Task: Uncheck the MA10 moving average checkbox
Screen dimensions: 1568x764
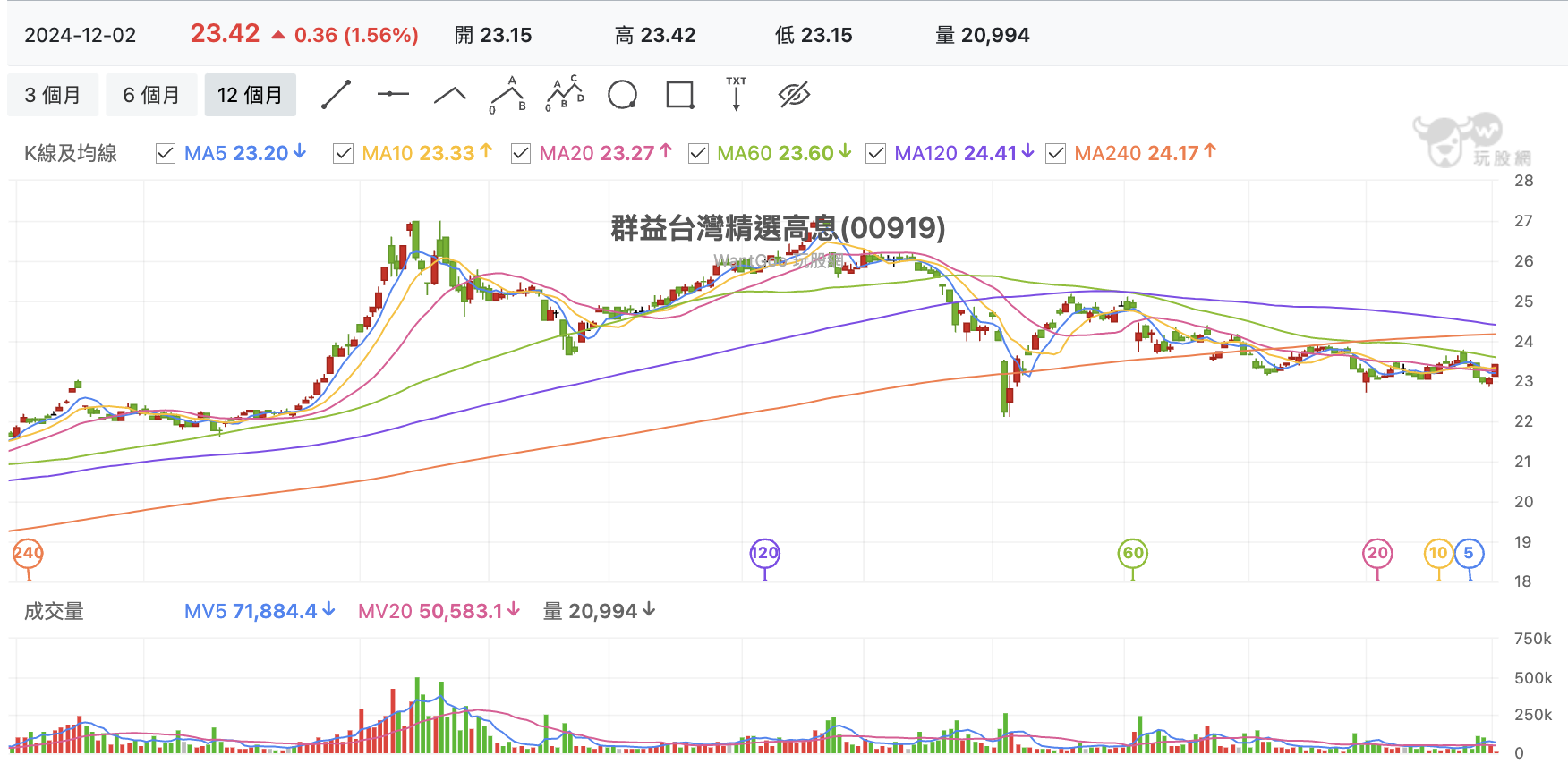Action: coord(343,154)
